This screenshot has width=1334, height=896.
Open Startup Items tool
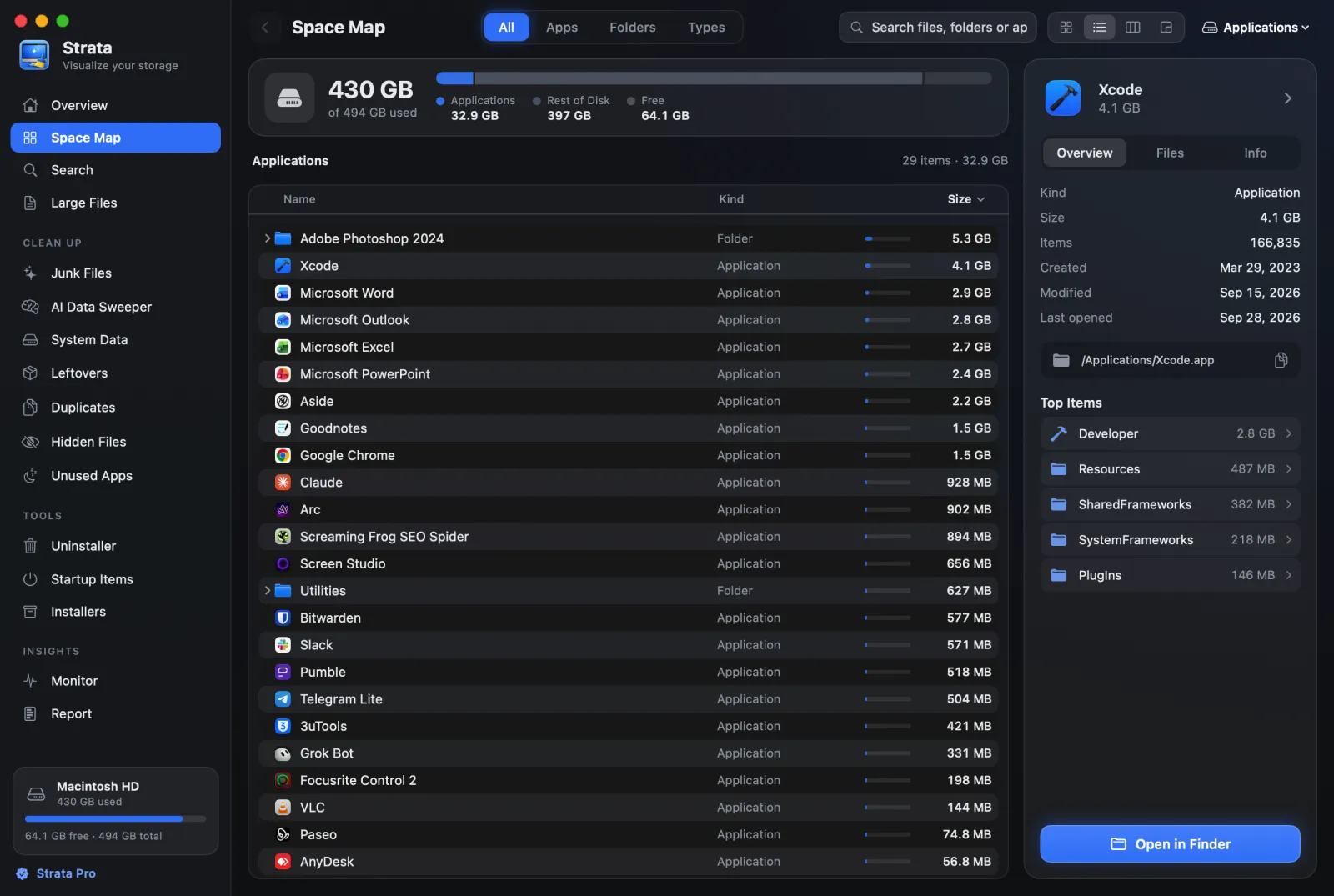(x=115, y=579)
